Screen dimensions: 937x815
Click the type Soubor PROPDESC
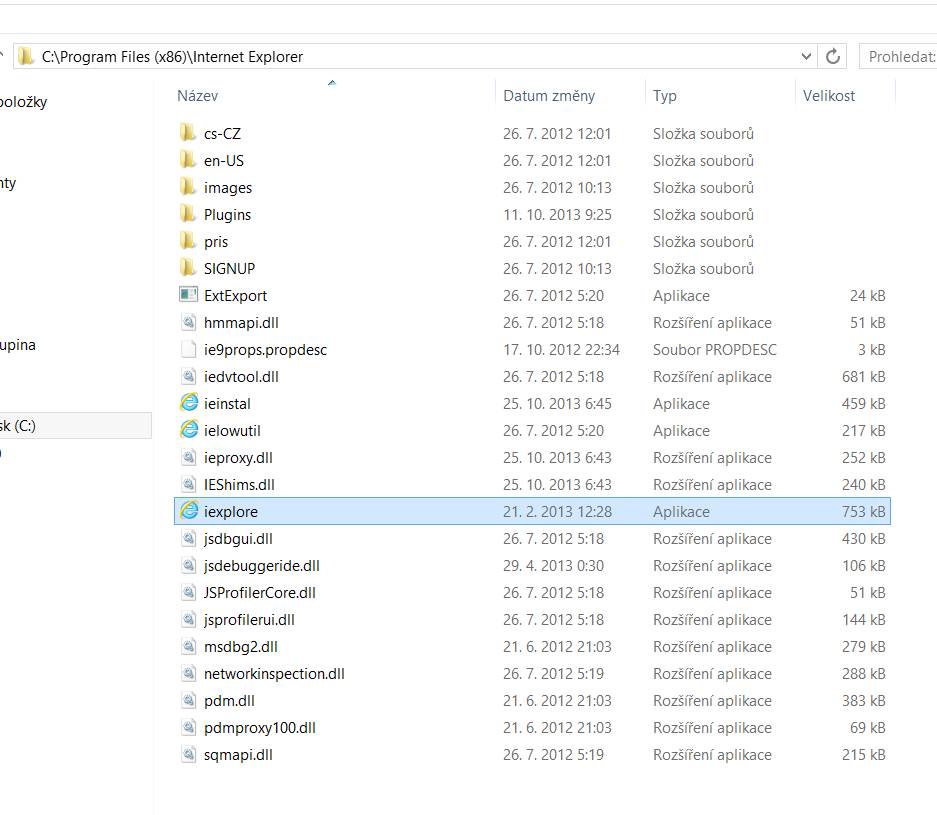[x=715, y=350]
